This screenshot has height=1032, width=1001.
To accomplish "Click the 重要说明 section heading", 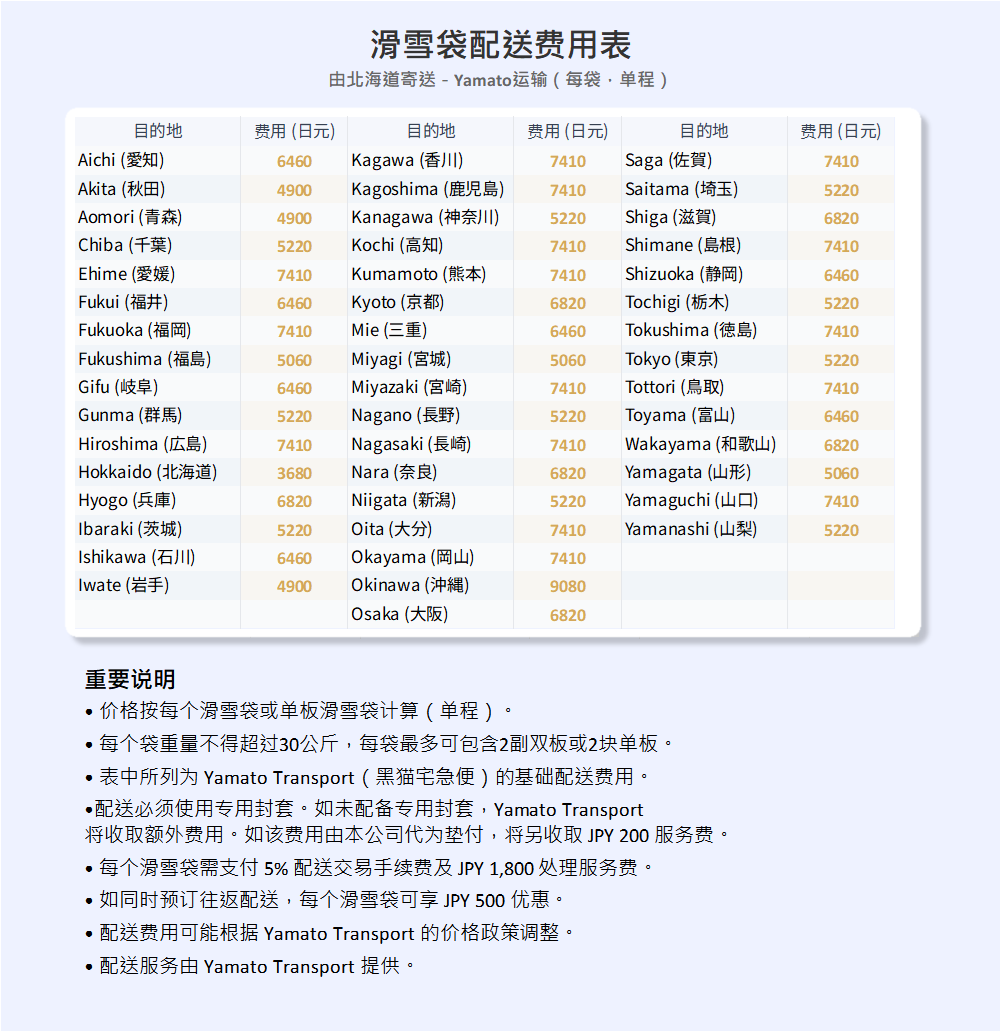I will click(x=130, y=680).
